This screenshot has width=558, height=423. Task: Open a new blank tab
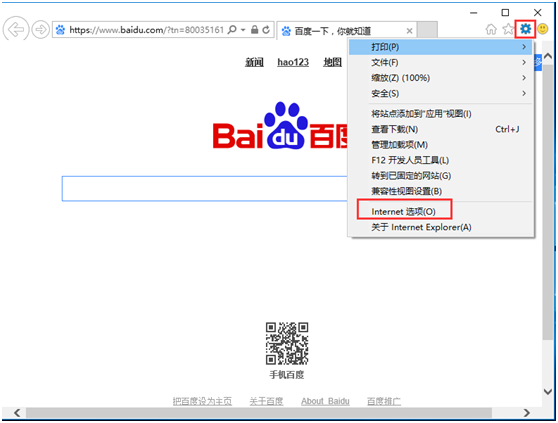click(427, 29)
